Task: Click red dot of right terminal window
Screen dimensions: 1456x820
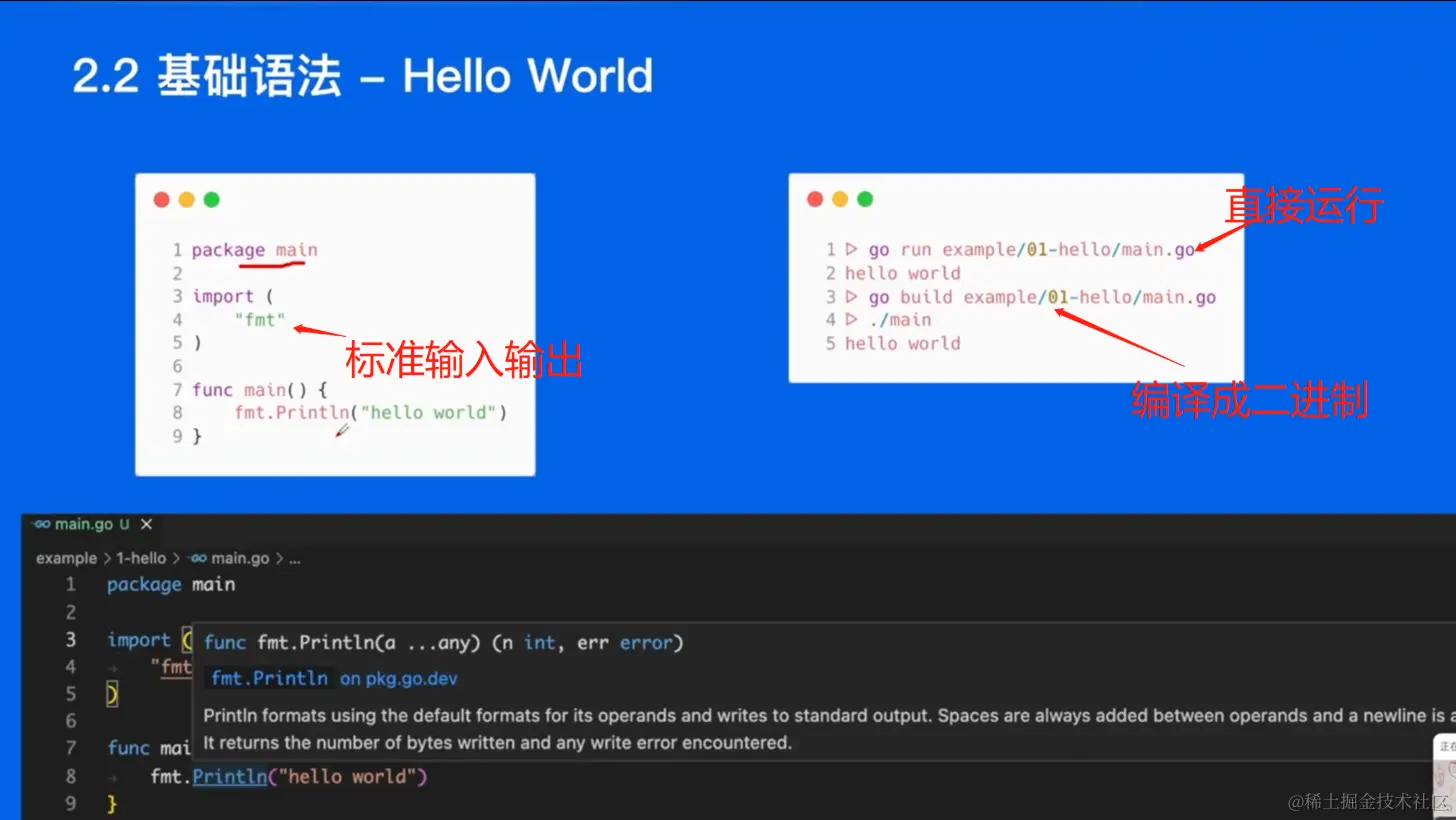Action: point(815,199)
